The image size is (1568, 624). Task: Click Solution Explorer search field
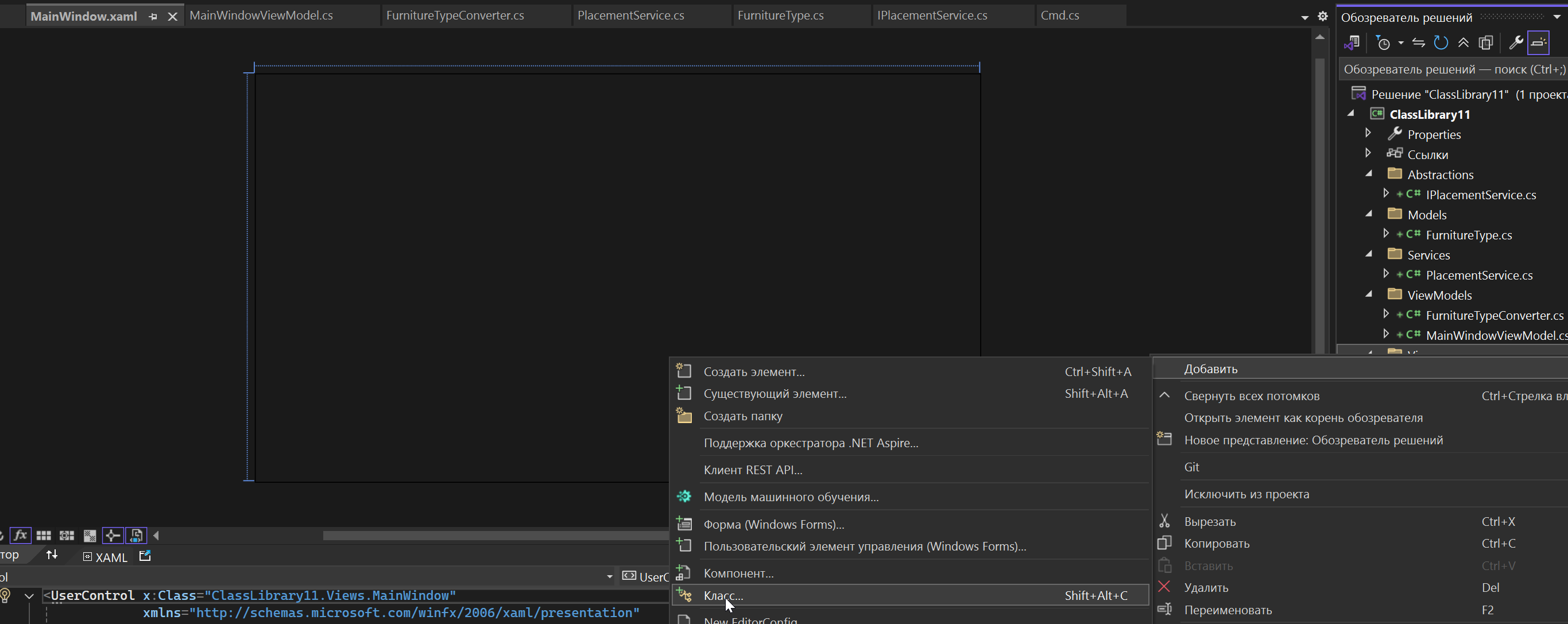click(1454, 69)
